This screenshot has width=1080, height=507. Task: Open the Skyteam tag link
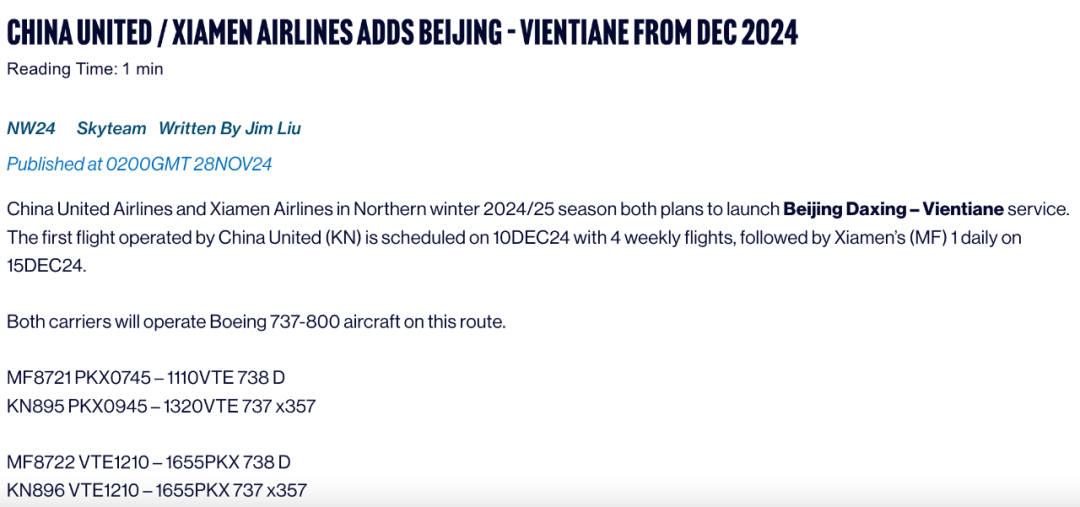point(112,129)
